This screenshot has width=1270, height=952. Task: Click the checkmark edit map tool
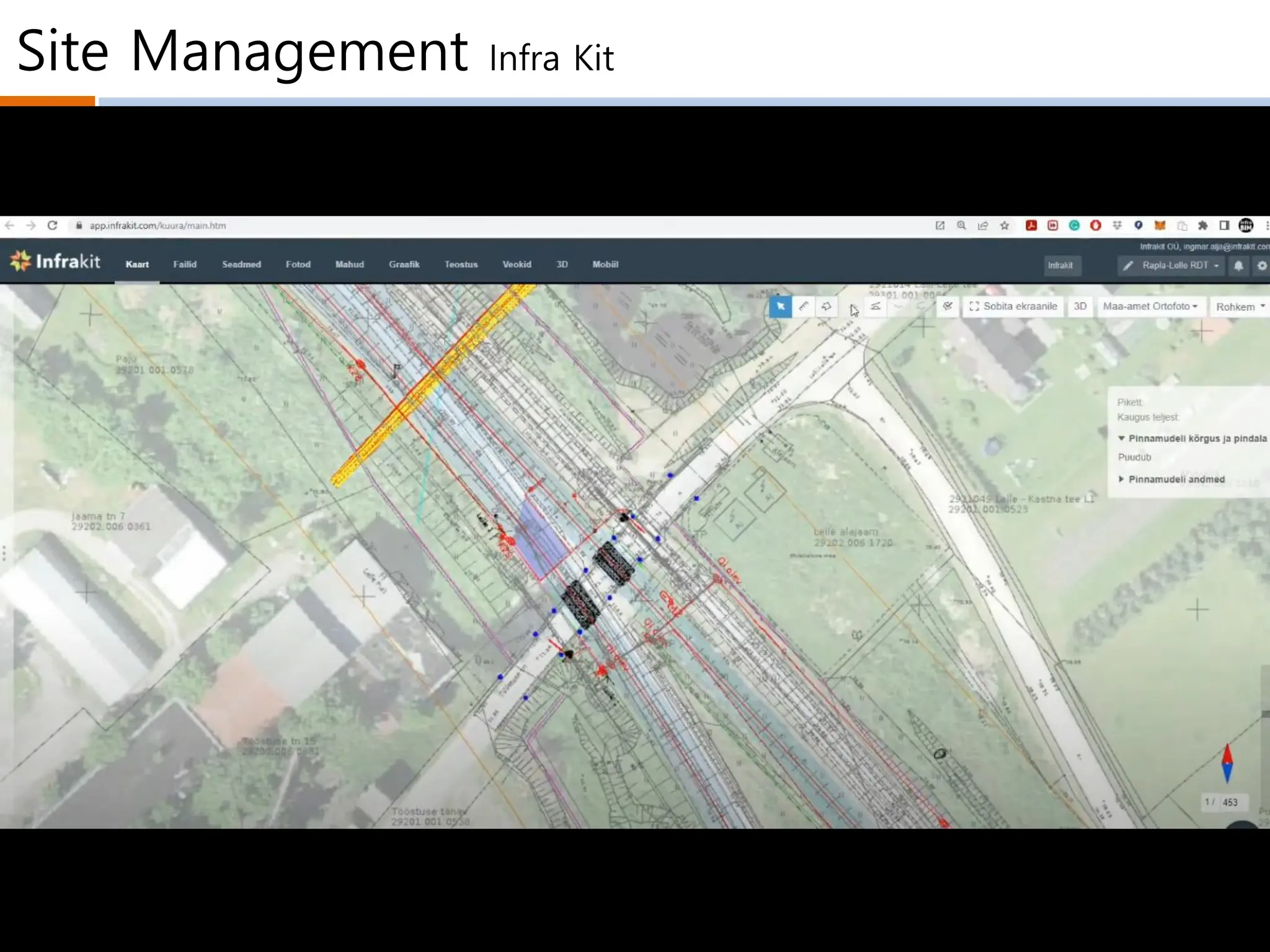(948, 306)
